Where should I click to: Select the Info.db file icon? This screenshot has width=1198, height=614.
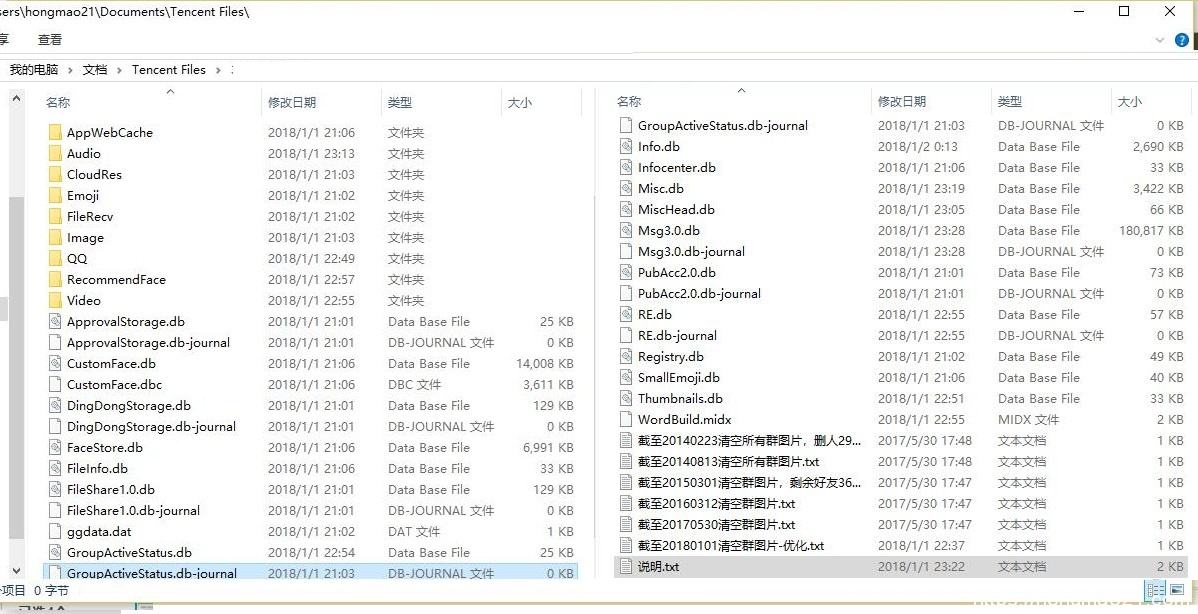pyautogui.click(x=626, y=147)
